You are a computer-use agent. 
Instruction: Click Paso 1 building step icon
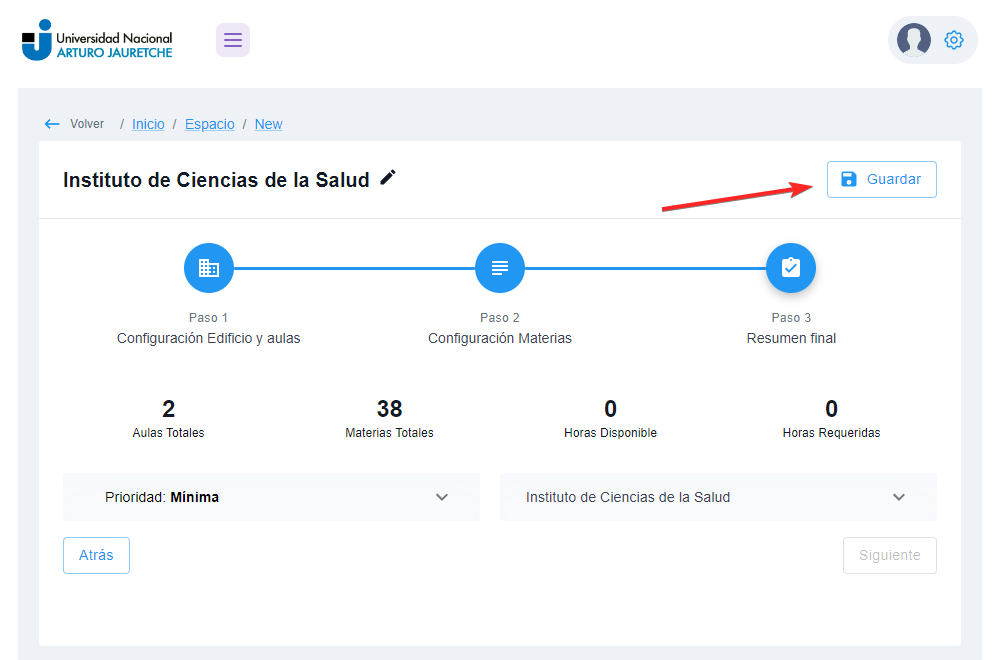(209, 268)
